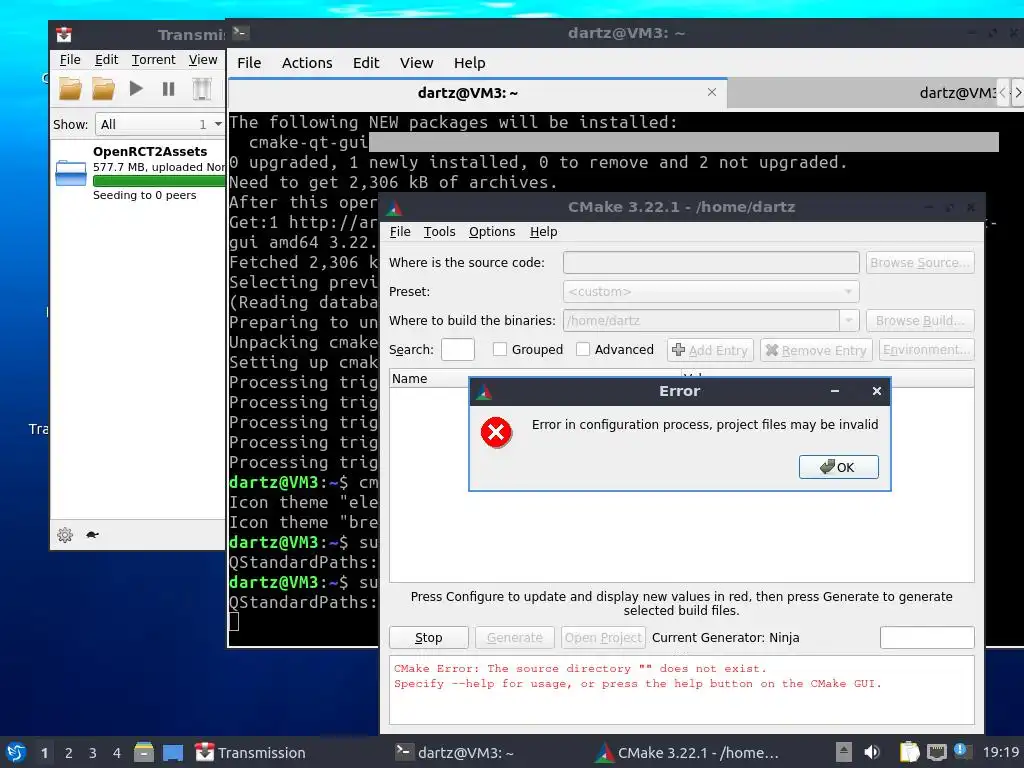Select the second dartz@VM3 terminal tab
The width and height of the screenshot is (1024, 768).
(x=862, y=93)
